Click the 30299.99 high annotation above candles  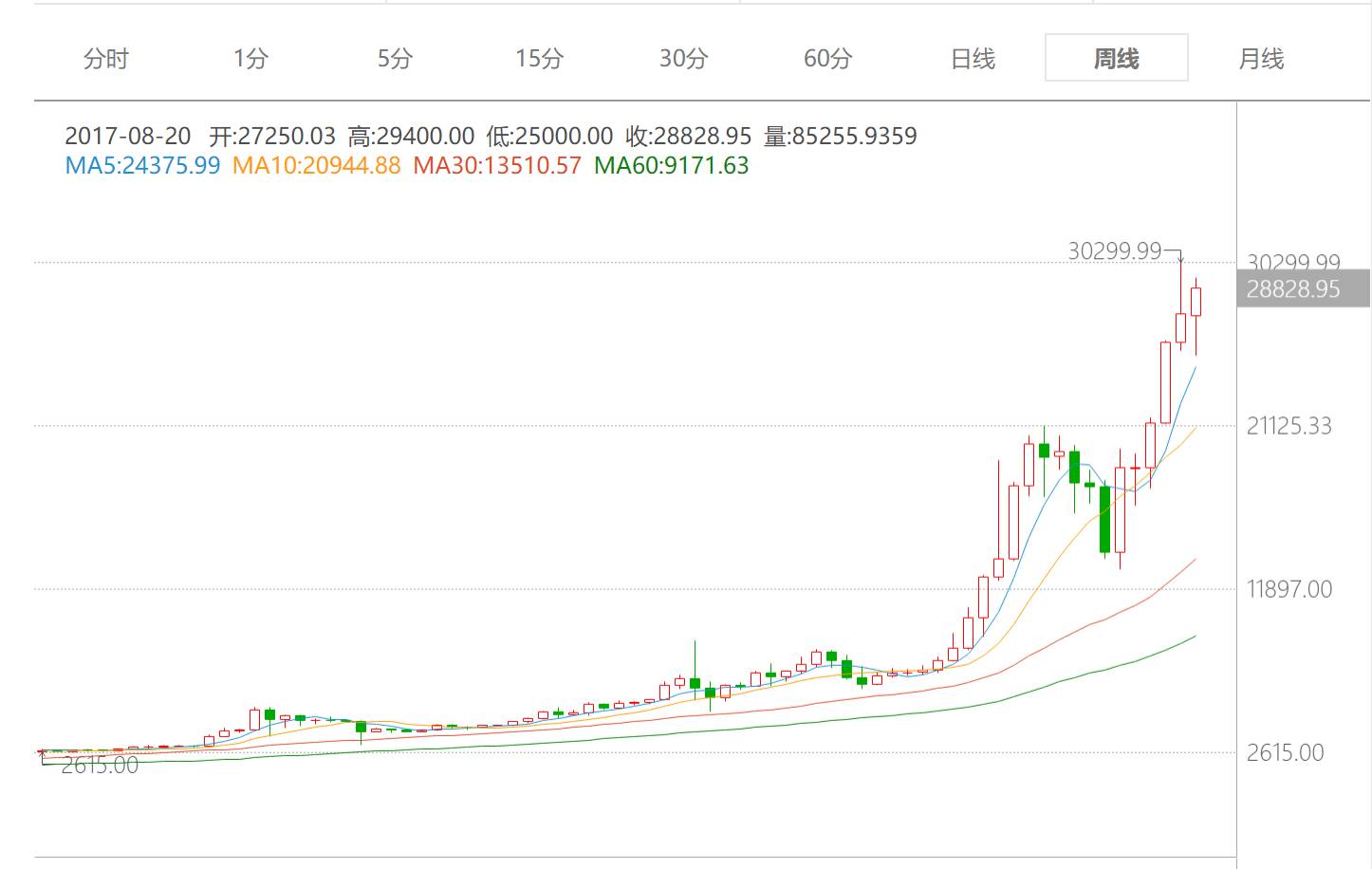coord(1114,251)
